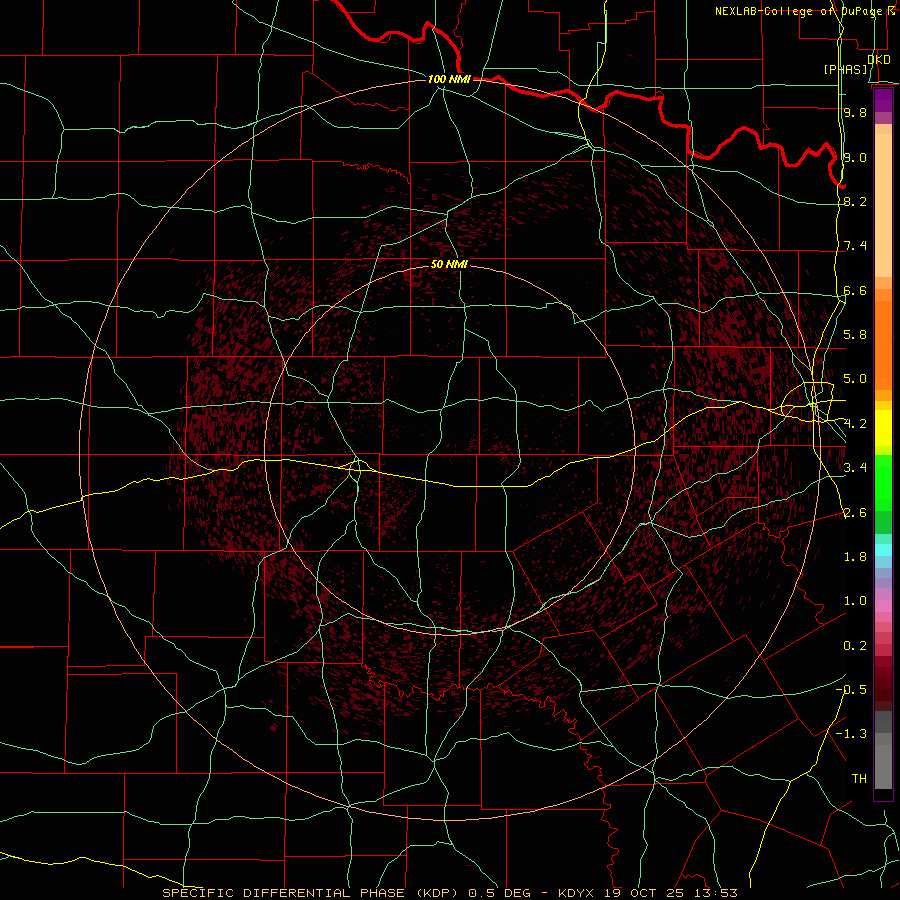The height and width of the screenshot is (900, 900).
Task: Click the 5.0 scale value
Action: 855,379
